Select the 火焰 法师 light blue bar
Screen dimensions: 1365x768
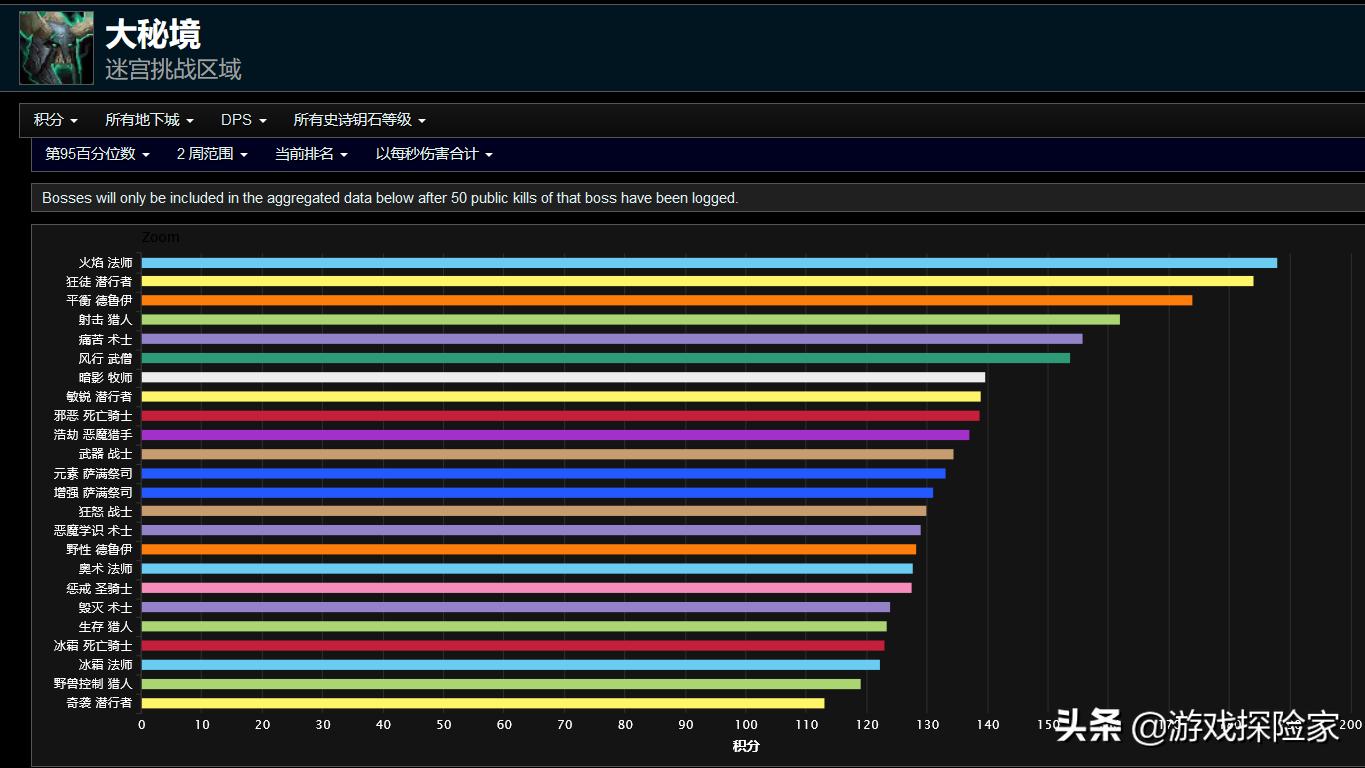[x=709, y=263]
